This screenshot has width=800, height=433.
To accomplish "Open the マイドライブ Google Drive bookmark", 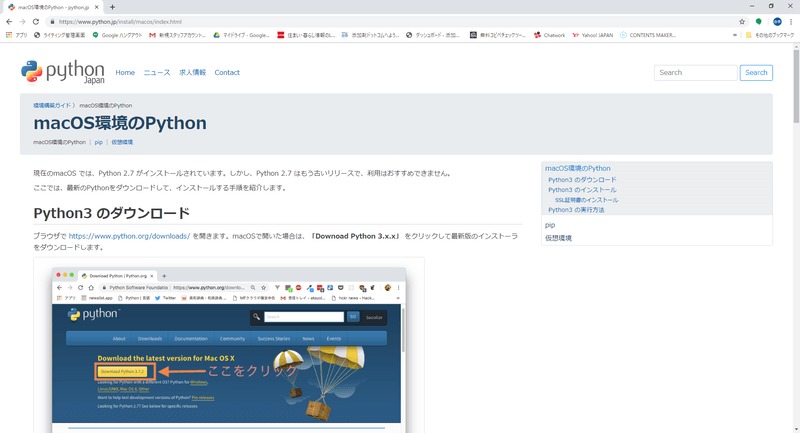I will 241,35.
